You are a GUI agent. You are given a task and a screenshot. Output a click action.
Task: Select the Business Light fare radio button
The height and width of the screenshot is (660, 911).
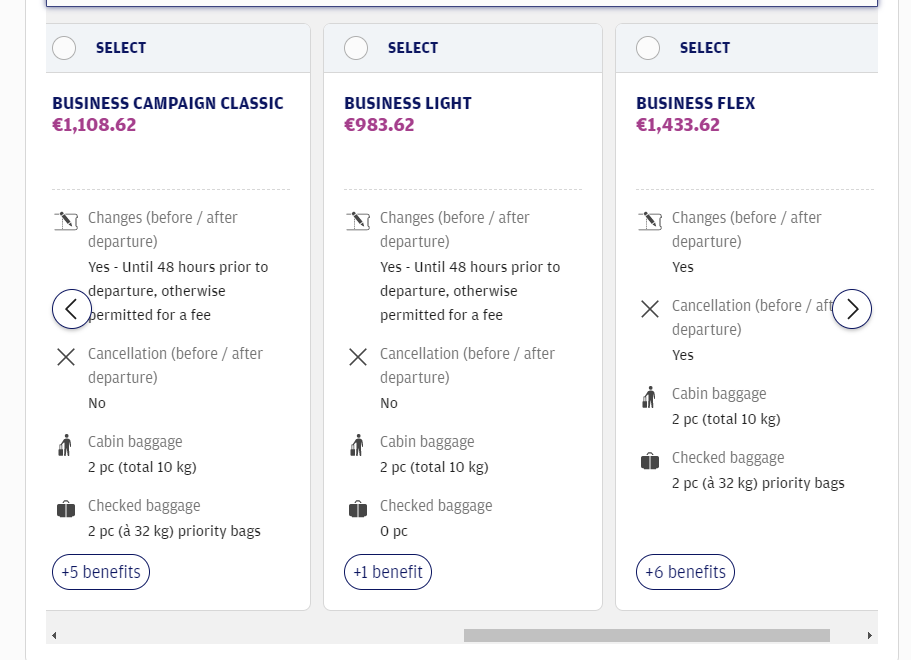[356, 47]
